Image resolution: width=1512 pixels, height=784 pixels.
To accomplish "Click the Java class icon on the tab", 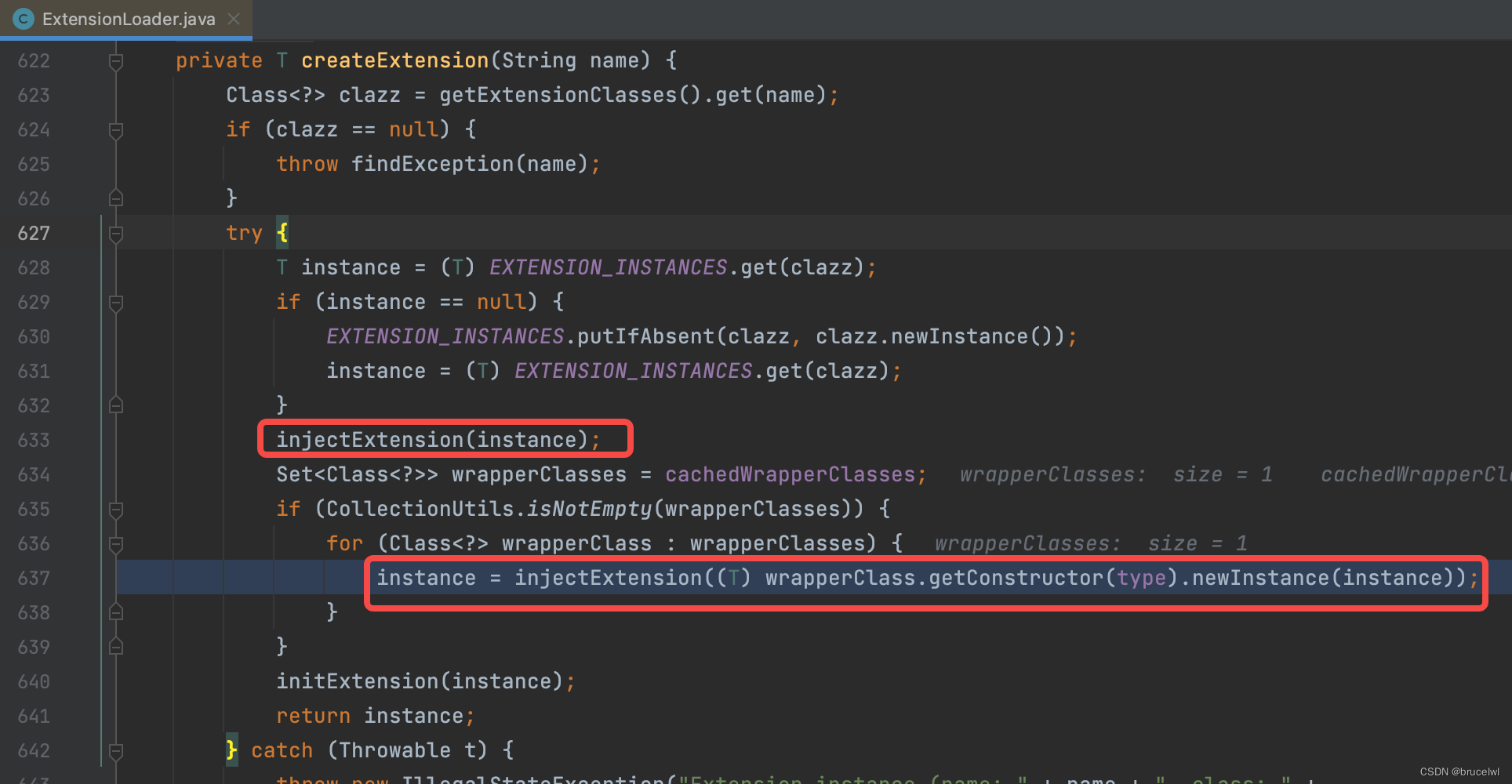I will [x=24, y=19].
